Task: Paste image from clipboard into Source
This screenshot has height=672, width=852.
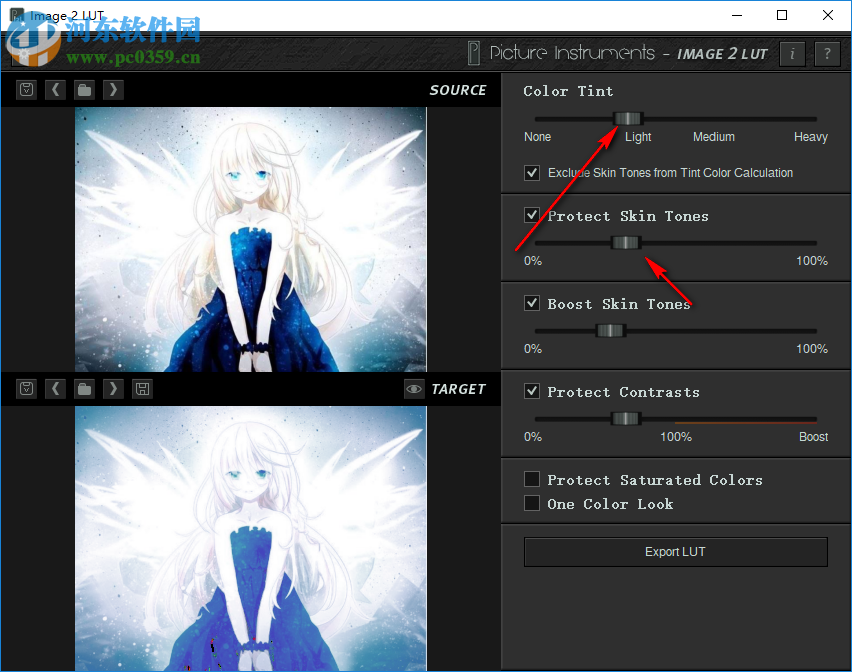Action: tap(26, 89)
